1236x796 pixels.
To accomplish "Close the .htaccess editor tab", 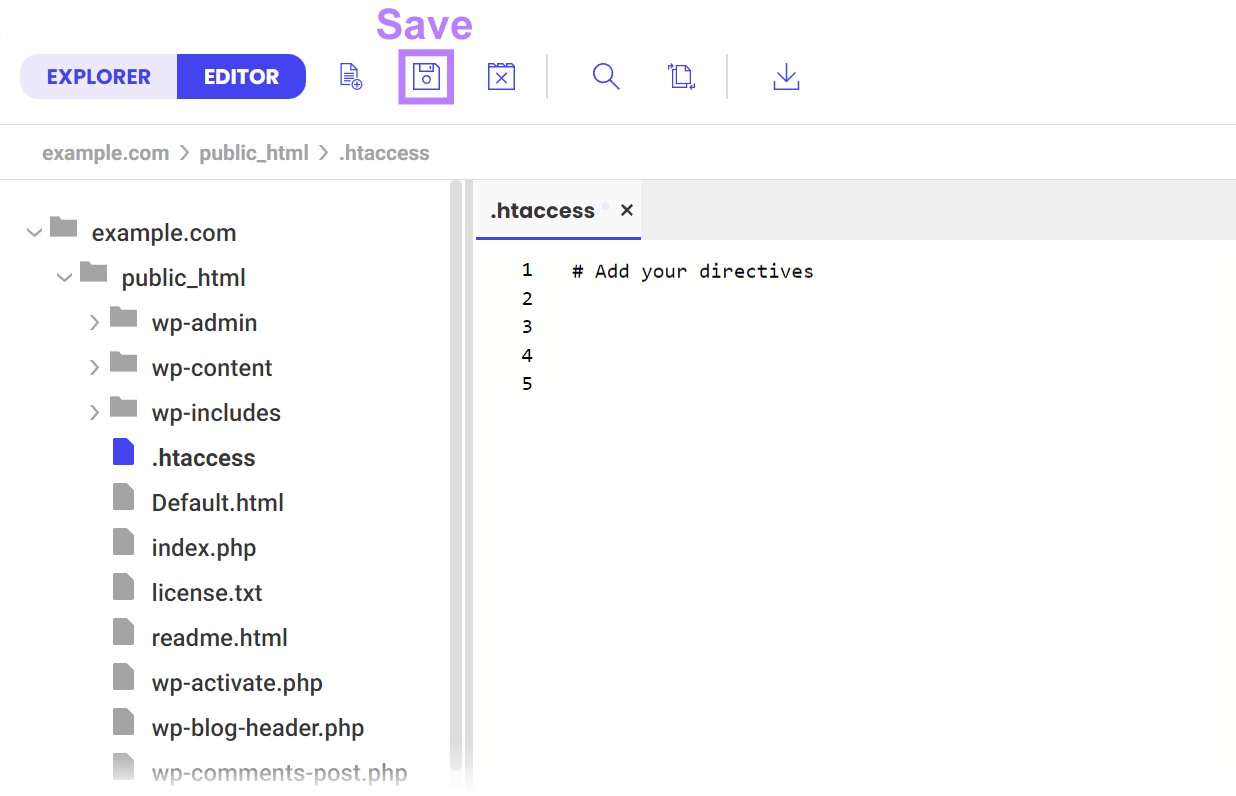I will (627, 210).
